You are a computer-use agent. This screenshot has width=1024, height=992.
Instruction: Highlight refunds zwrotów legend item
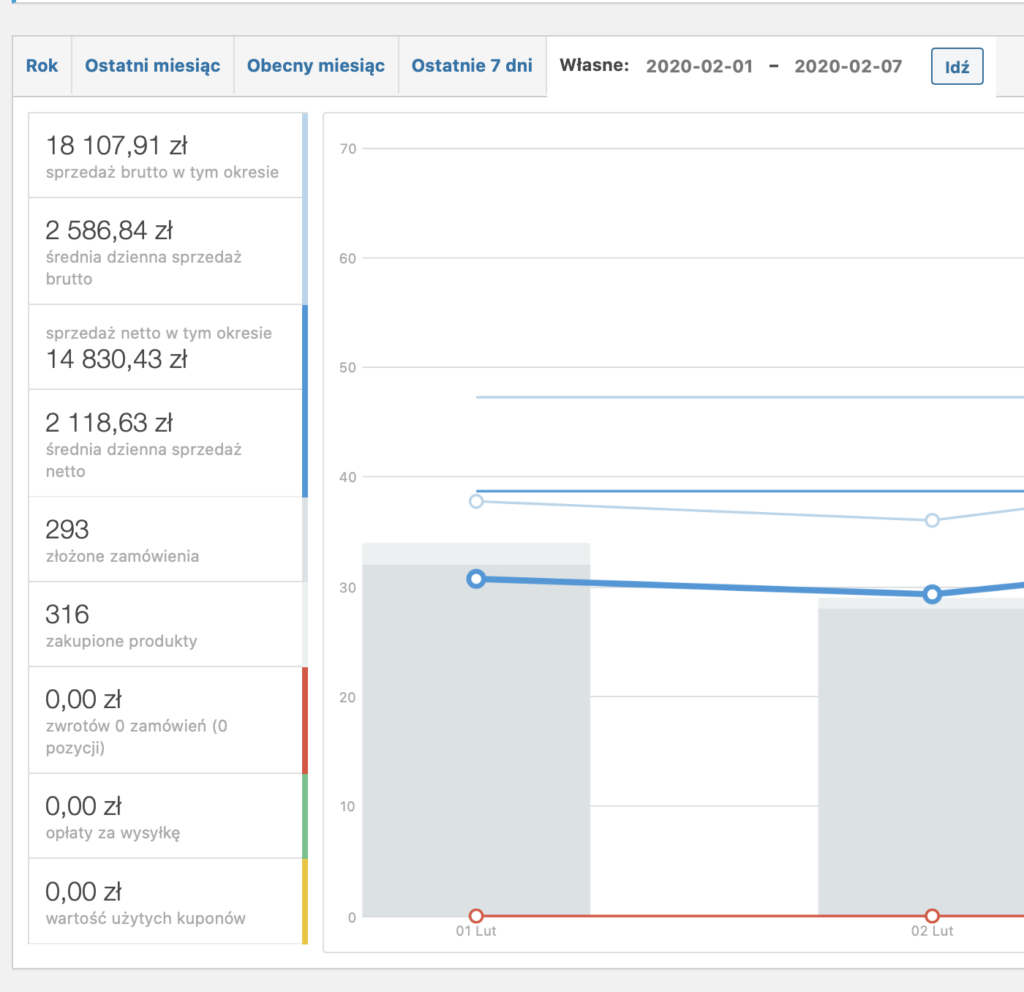pos(168,720)
